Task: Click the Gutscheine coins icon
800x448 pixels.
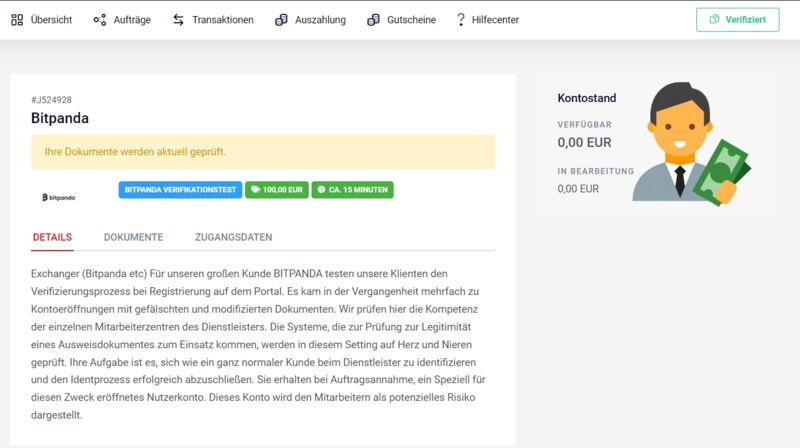Action: [373, 20]
